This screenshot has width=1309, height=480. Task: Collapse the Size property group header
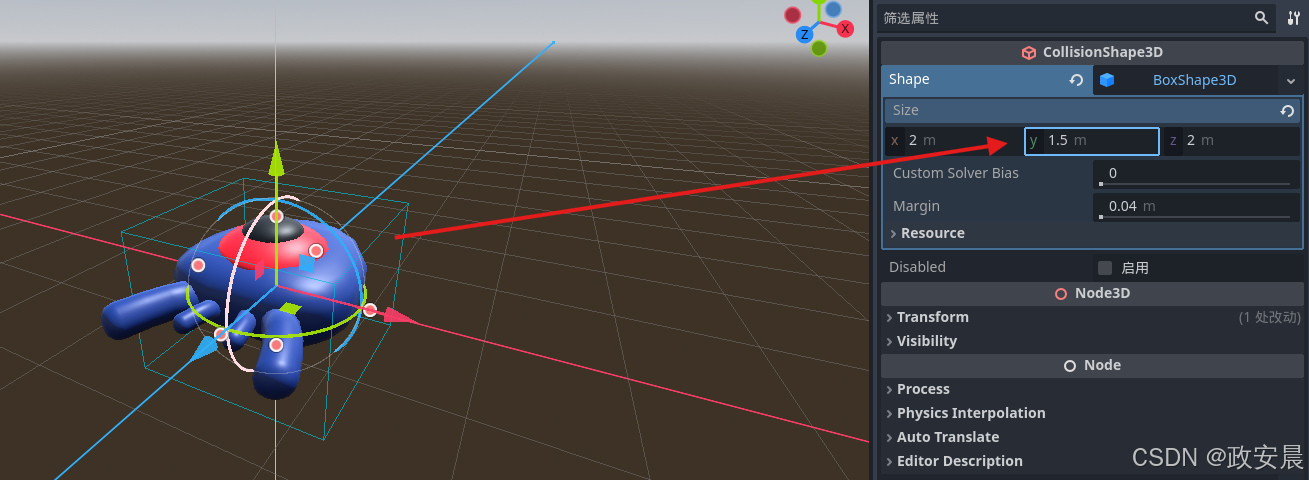pos(1092,111)
